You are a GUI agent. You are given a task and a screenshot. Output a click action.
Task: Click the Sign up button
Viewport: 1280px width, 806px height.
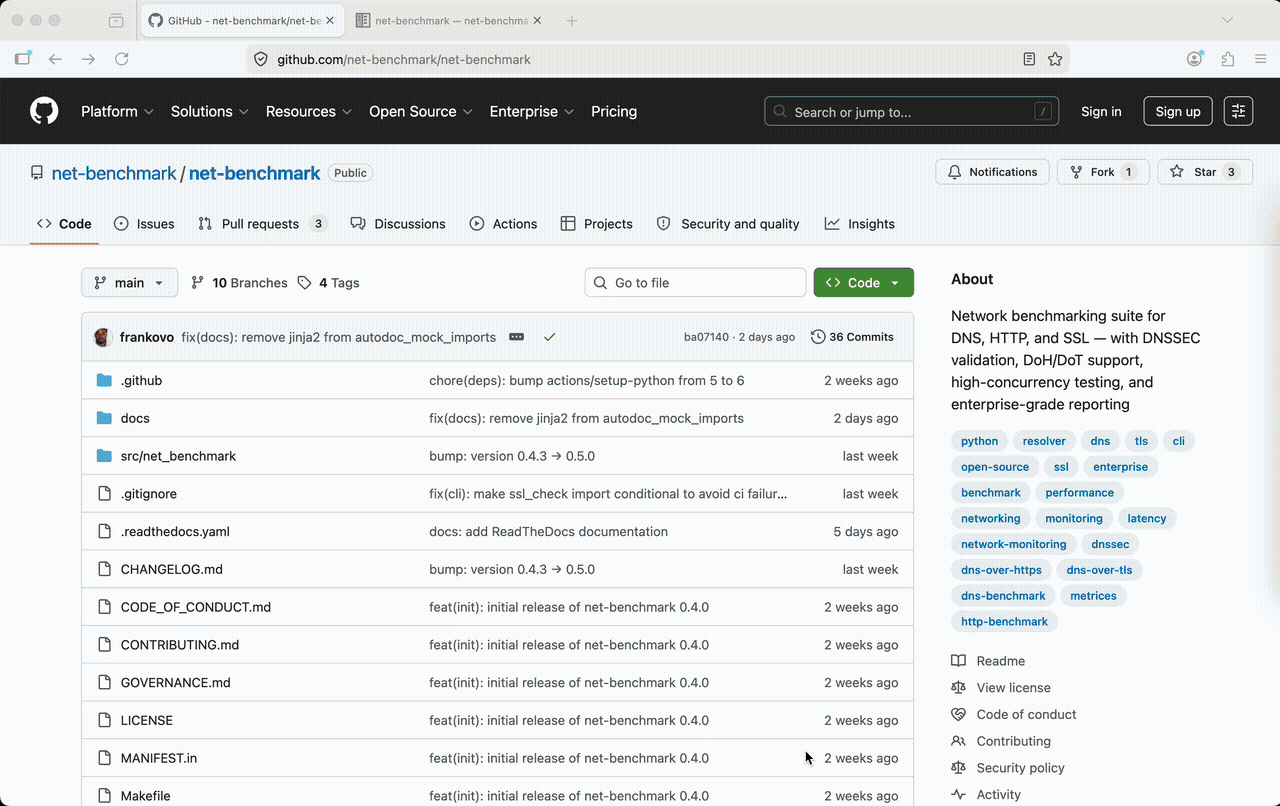coord(1178,111)
